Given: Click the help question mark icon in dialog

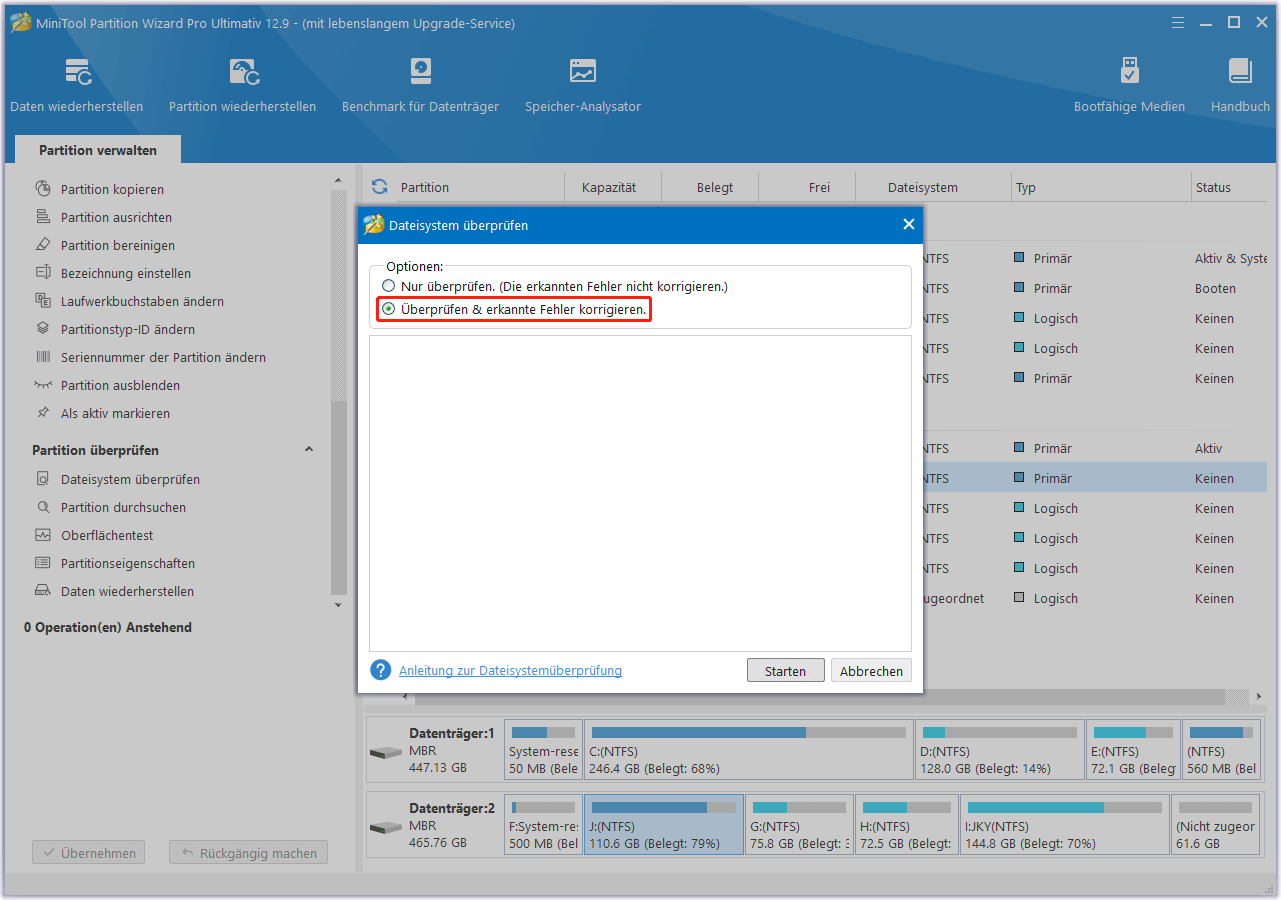Looking at the screenshot, I should pos(380,670).
